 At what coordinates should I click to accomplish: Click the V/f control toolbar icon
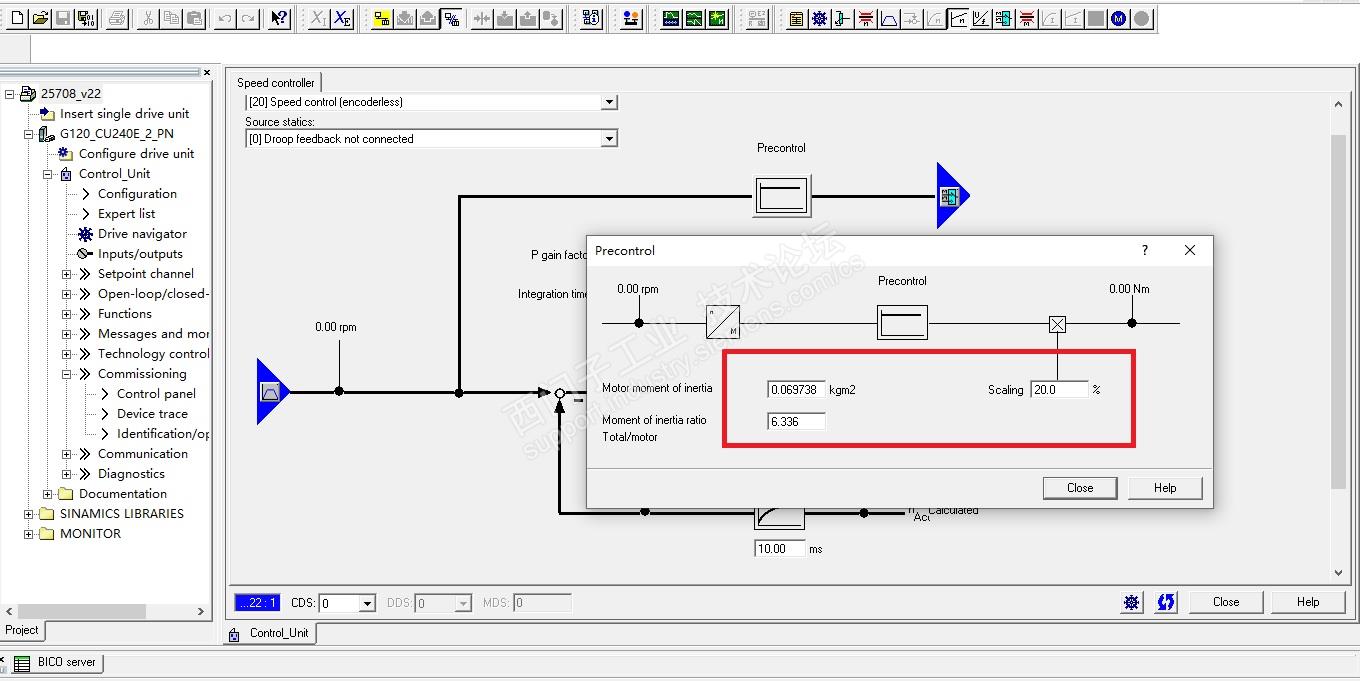980,18
